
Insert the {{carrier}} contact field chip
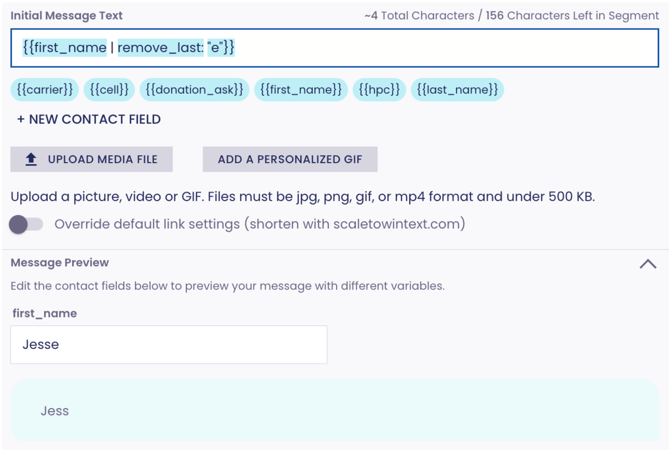pyautogui.click(x=45, y=90)
